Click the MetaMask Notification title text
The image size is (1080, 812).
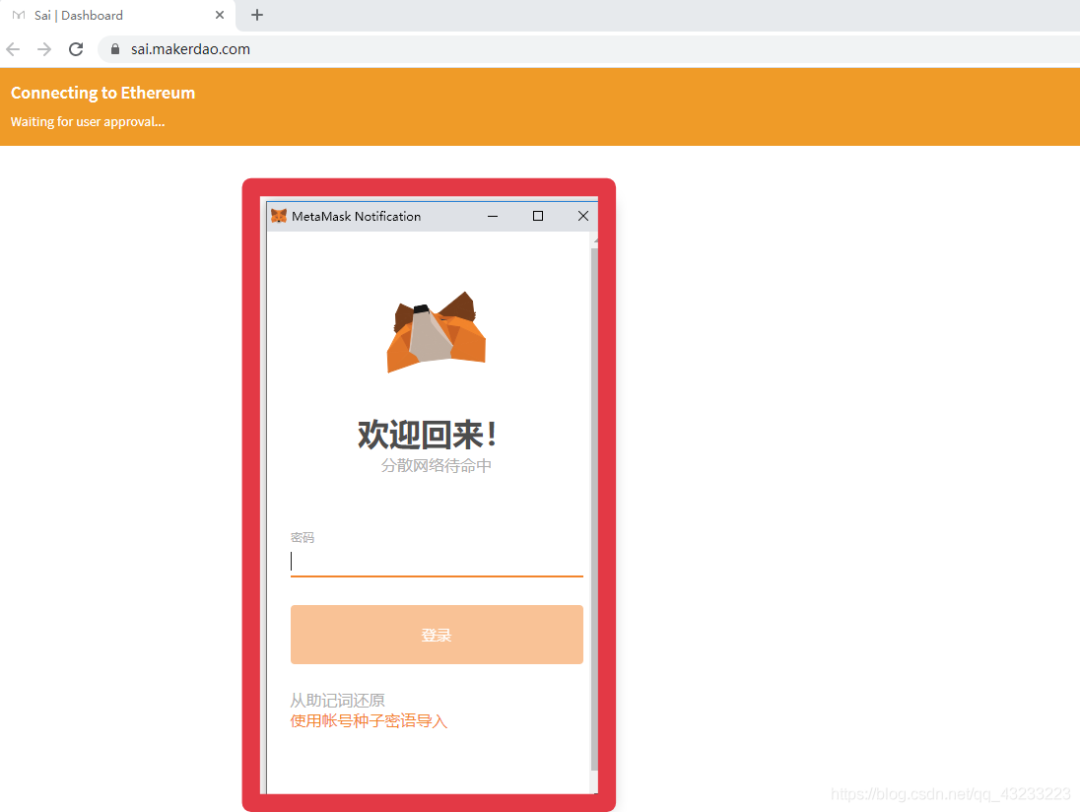[x=356, y=216]
